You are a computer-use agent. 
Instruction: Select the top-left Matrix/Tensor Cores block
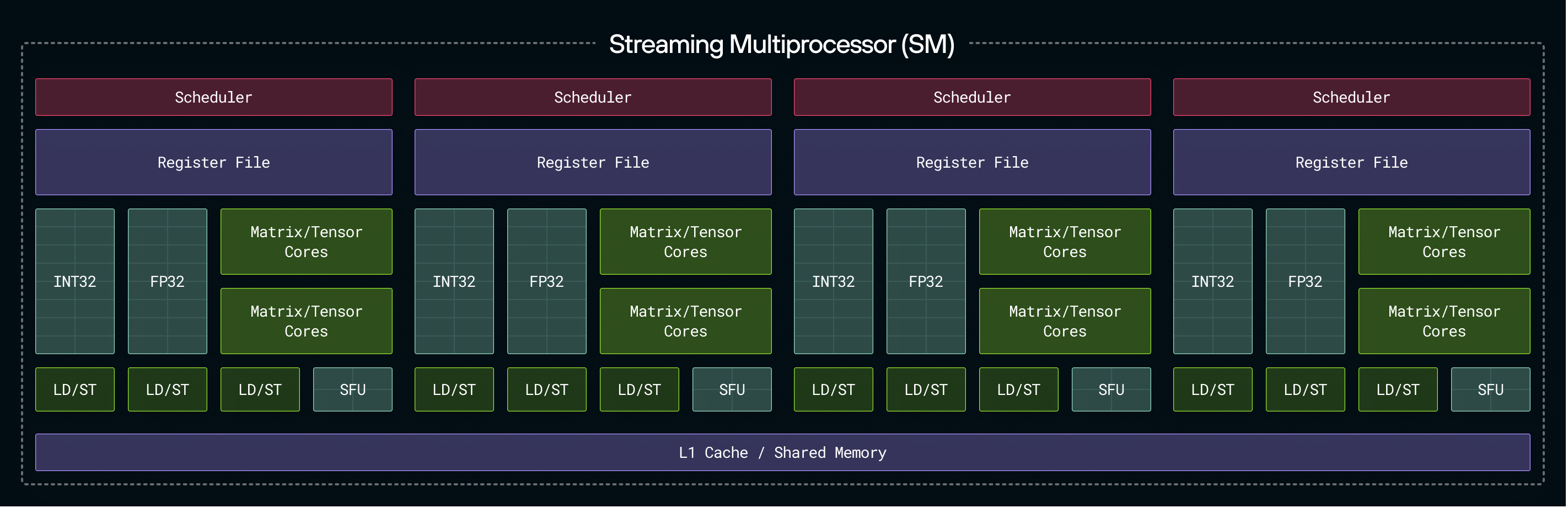coord(306,242)
